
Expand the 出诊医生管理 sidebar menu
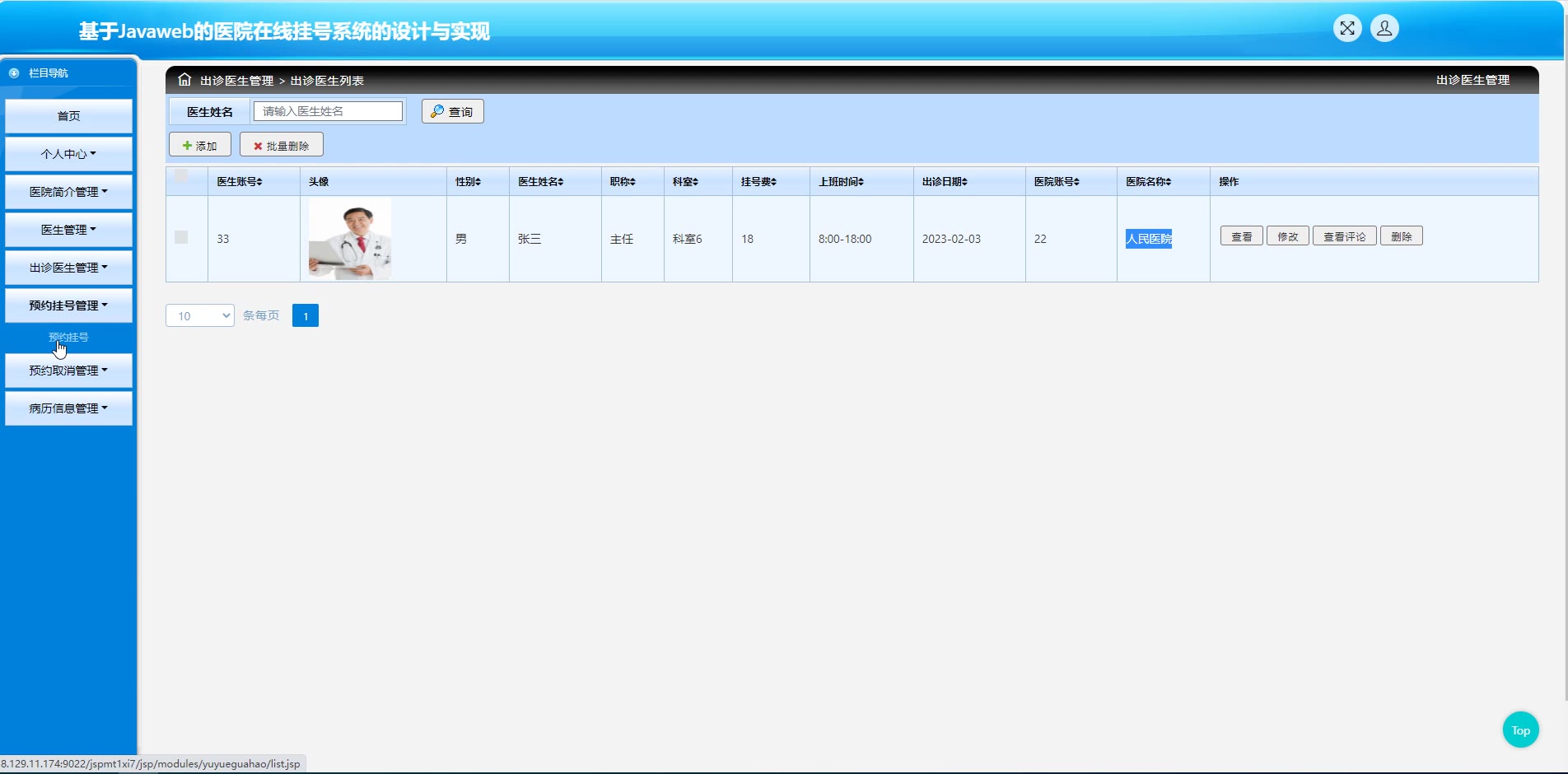click(69, 268)
